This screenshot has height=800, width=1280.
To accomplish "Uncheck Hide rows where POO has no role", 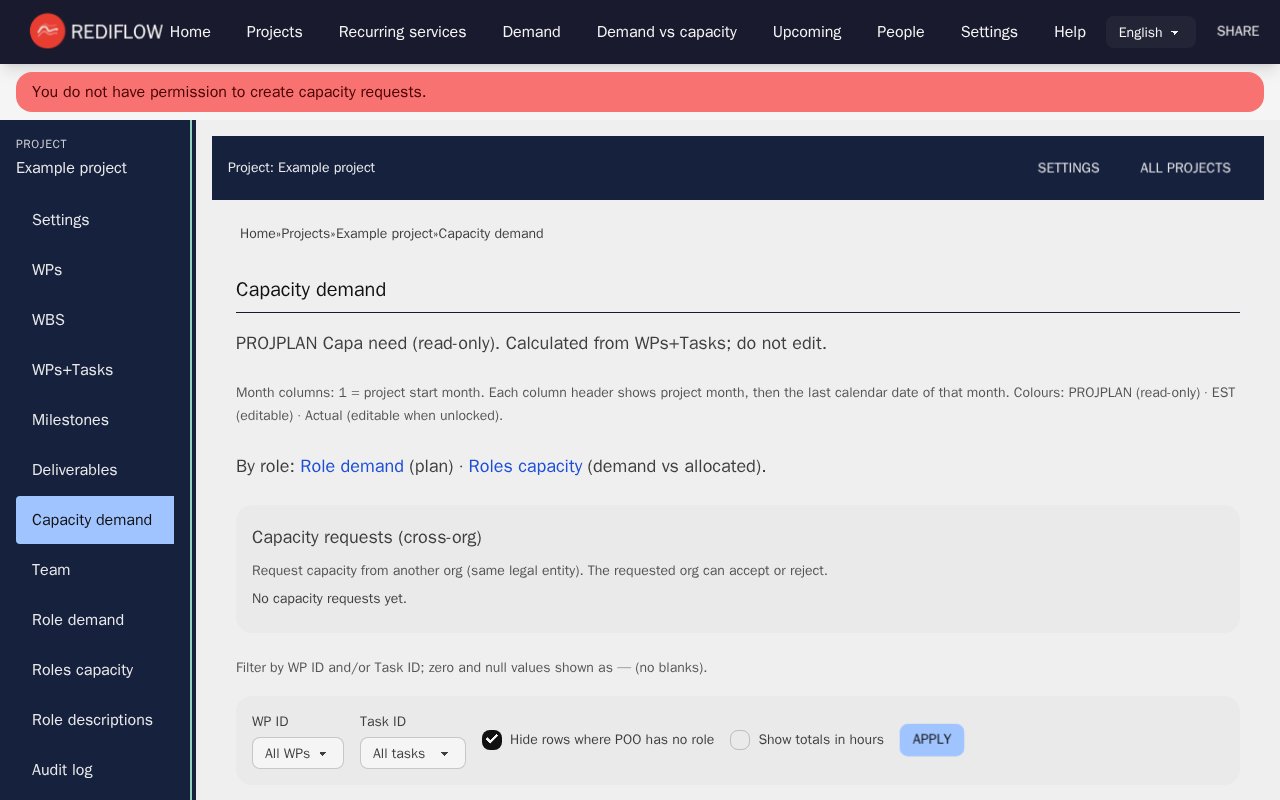I will point(491,740).
